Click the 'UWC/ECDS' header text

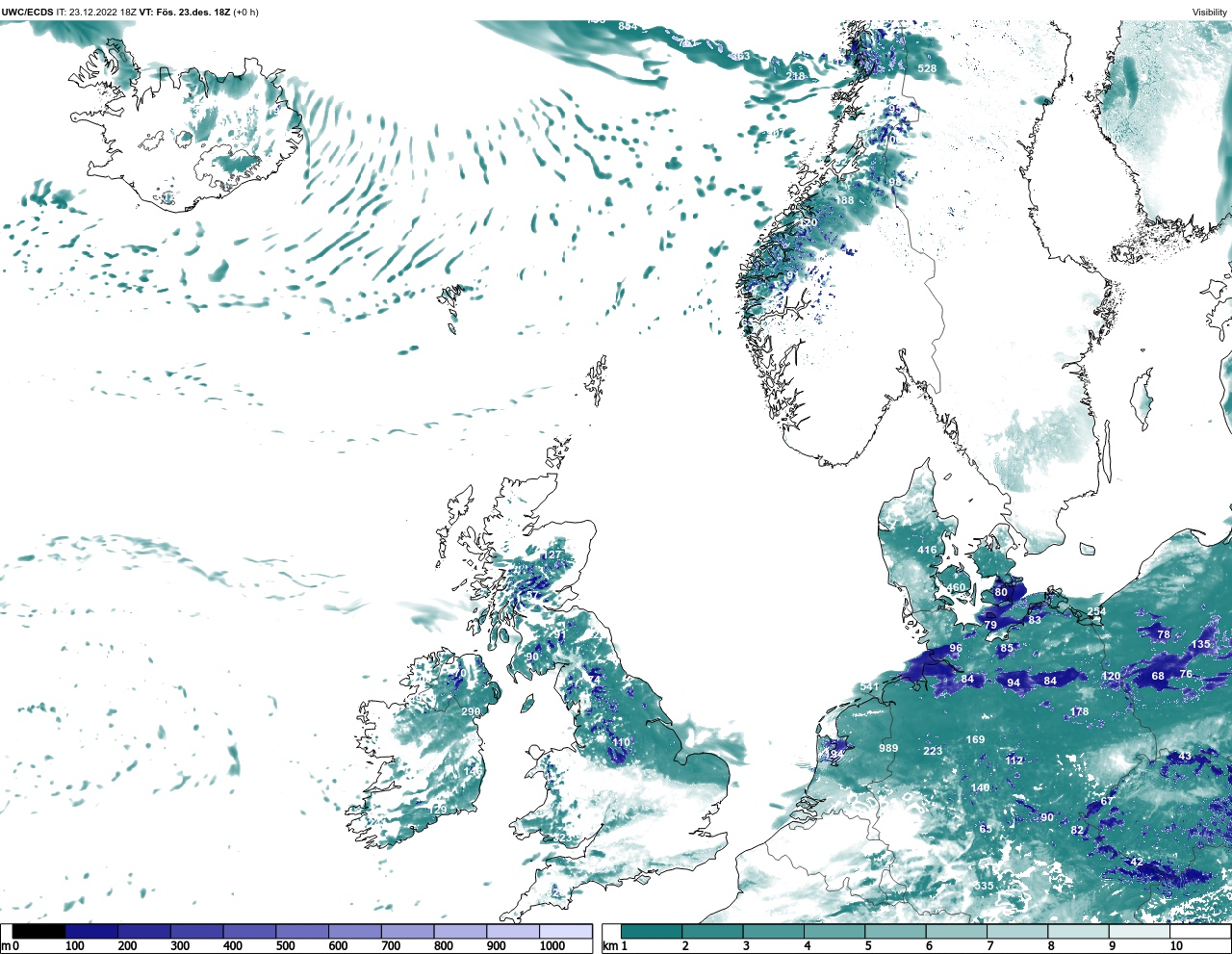(x=27, y=13)
